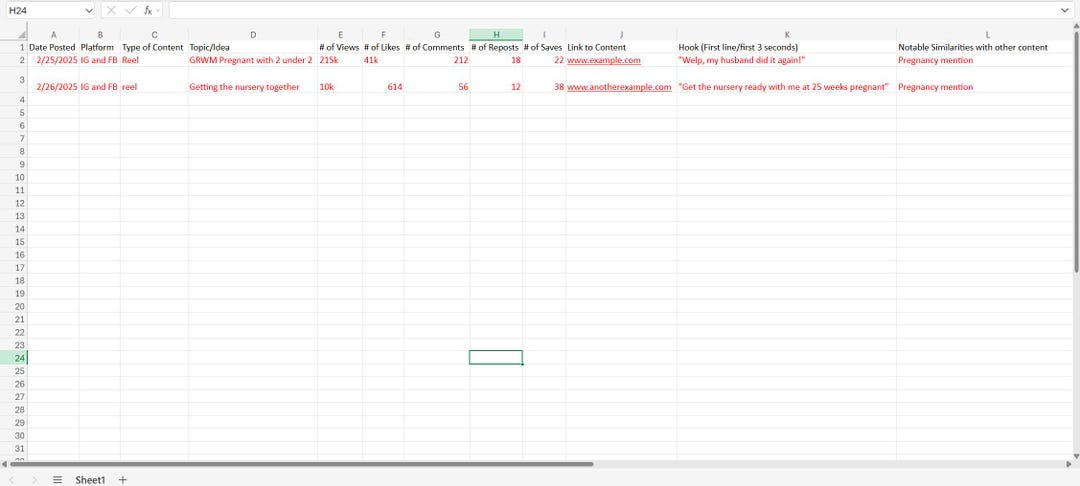Click the Enter checkmark formula icon

click(130, 10)
